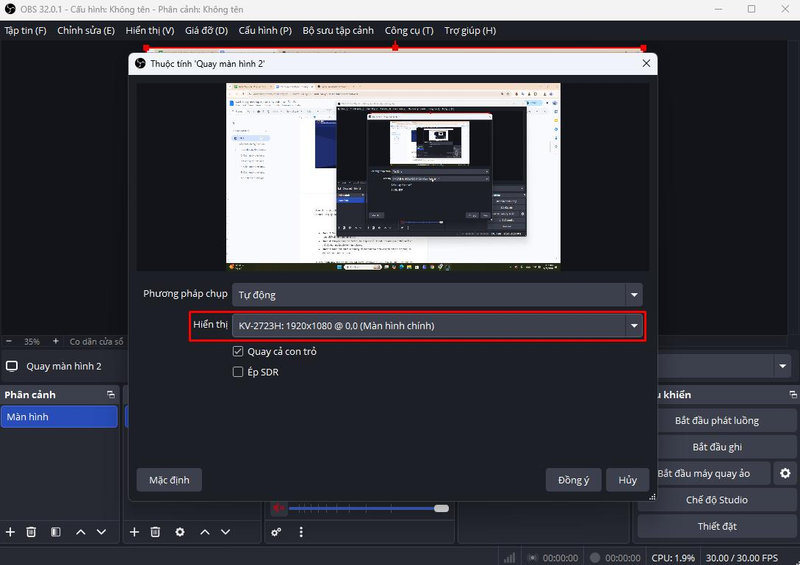800x565 pixels.
Task: Open the Hiển thị (V) menu
Action: click(149, 31)
